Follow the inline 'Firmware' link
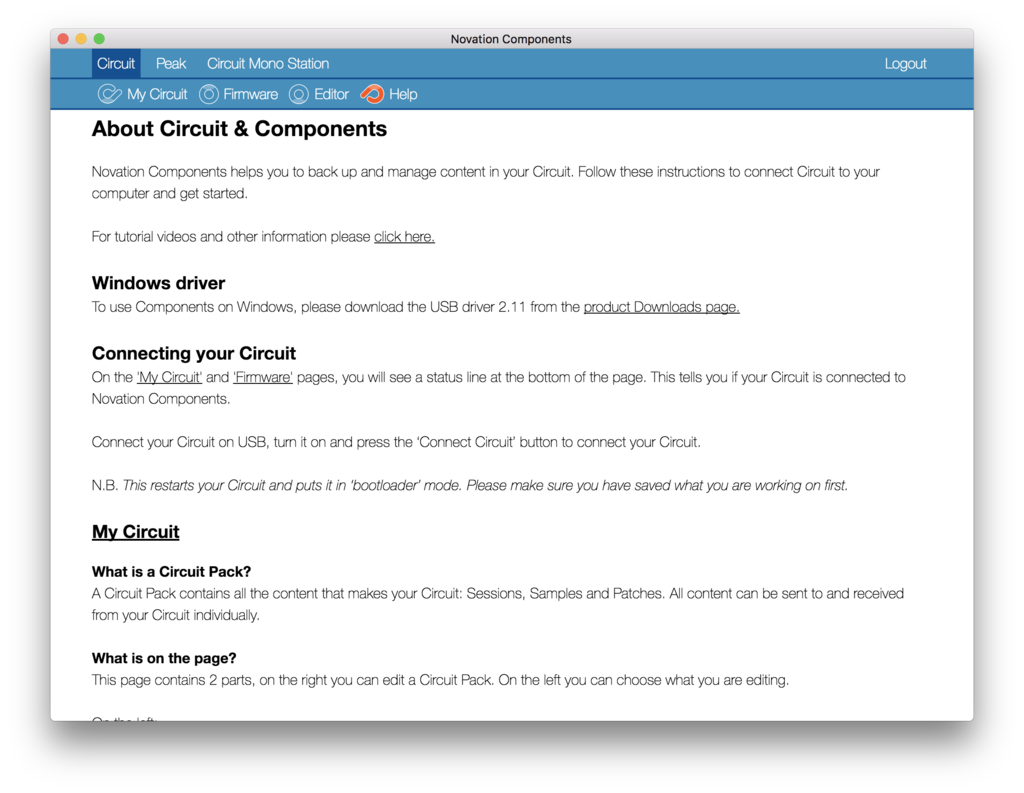This screenshot has height=793, width=1024. click(263, 377)
